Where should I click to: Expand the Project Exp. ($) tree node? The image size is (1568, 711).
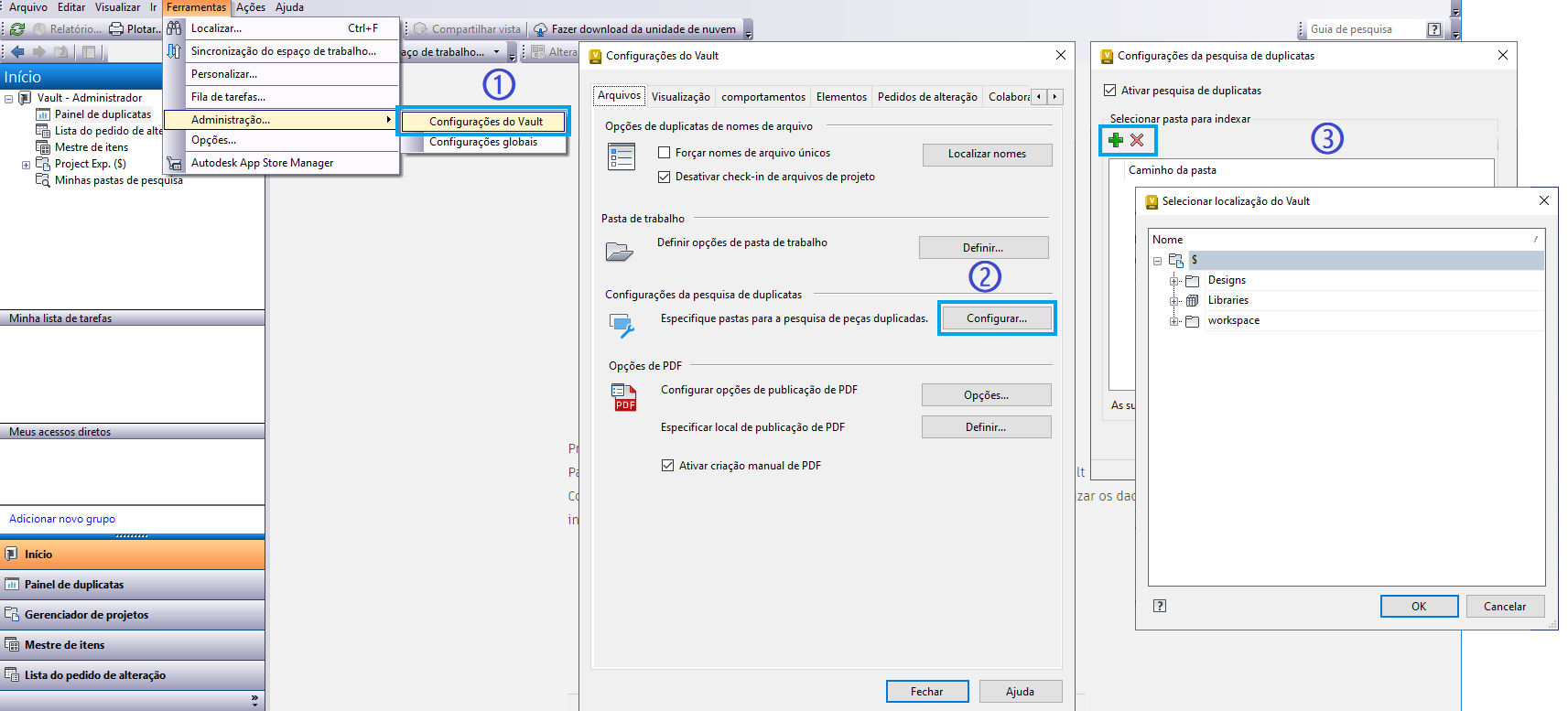26,165
